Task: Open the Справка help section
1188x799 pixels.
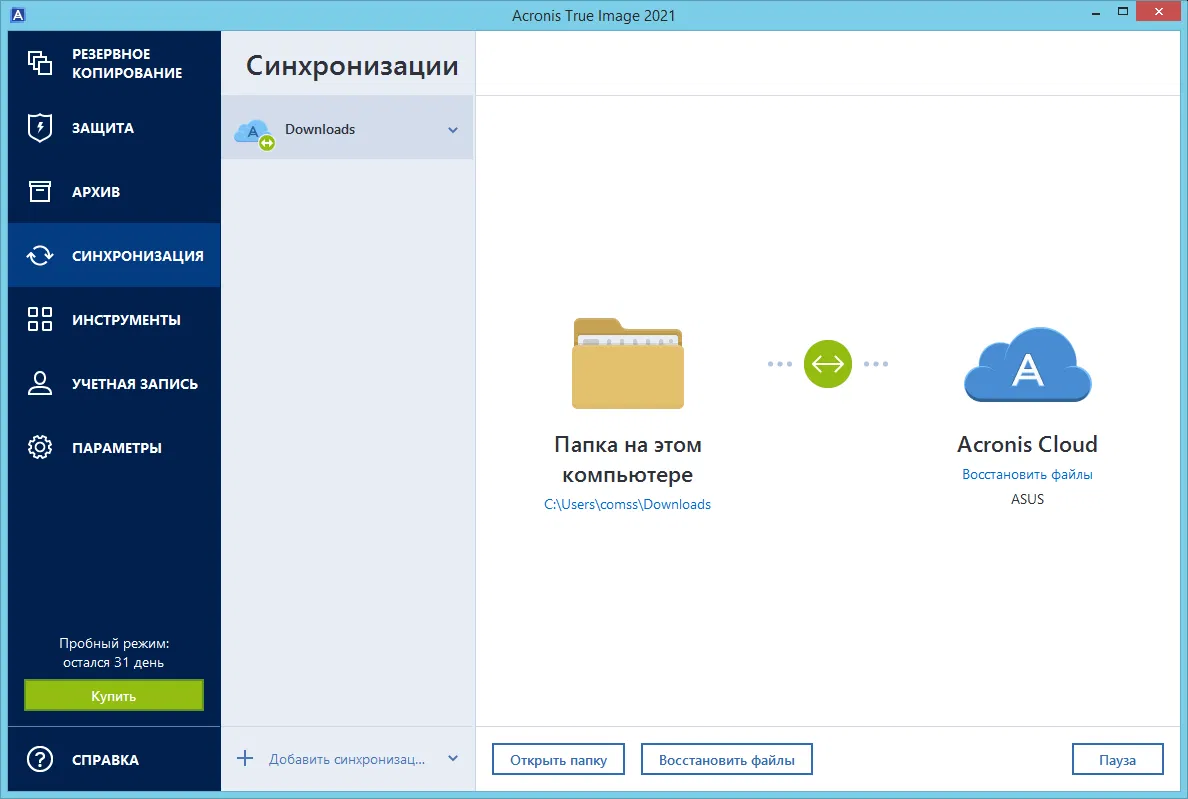Action: (x=114, y=760)
